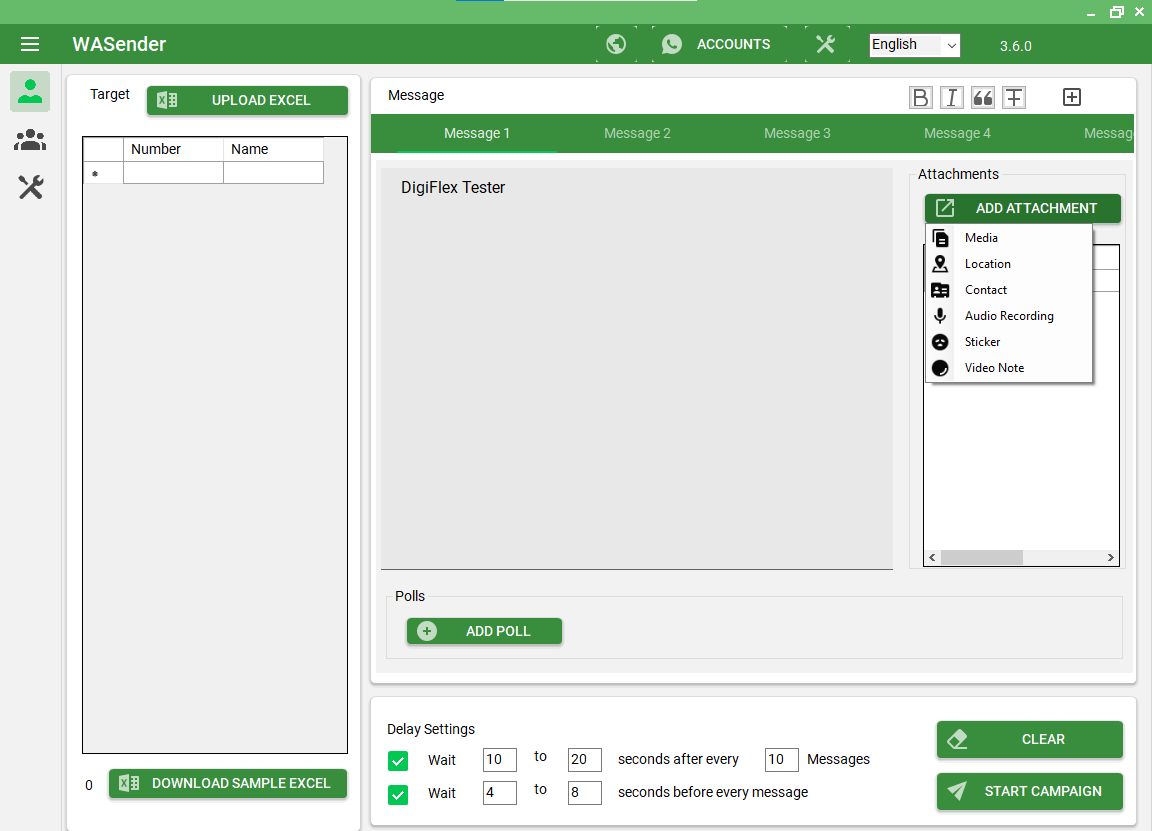Click the wait minimum field showing 10
Screen dimensions: 1152x831
tap(500, 760)
